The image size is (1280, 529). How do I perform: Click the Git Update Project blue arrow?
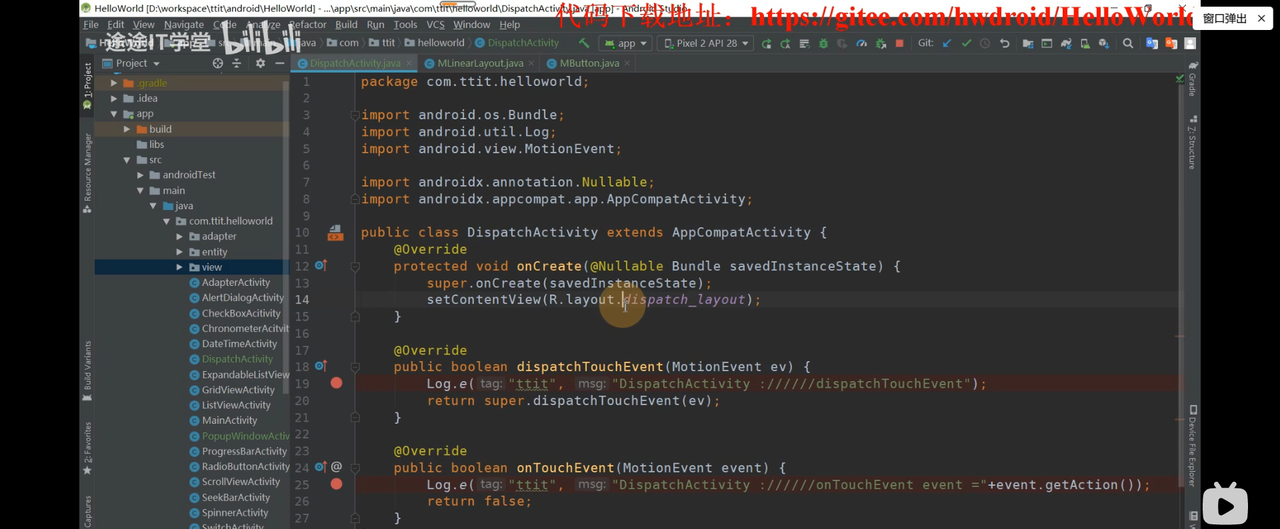click(x=947, y=43)
